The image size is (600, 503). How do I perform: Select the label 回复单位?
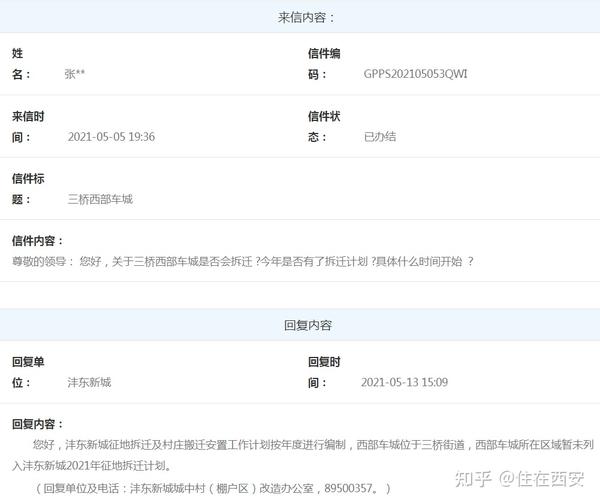(x=28, y=372)
